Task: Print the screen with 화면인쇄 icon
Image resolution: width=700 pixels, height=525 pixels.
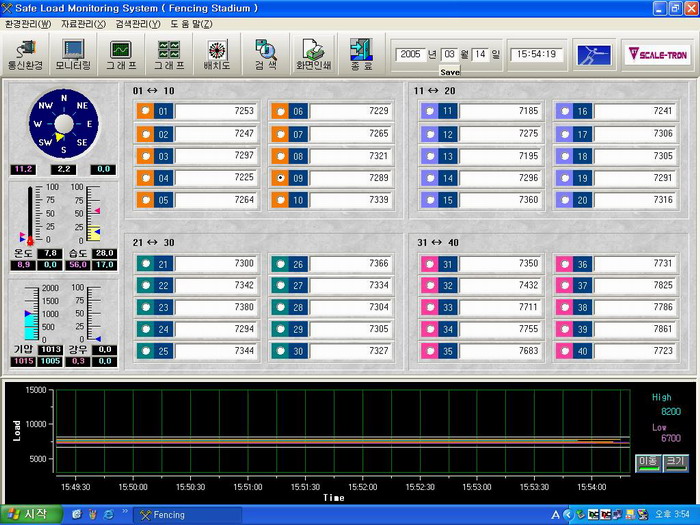Action: click(x=313, y=53)
